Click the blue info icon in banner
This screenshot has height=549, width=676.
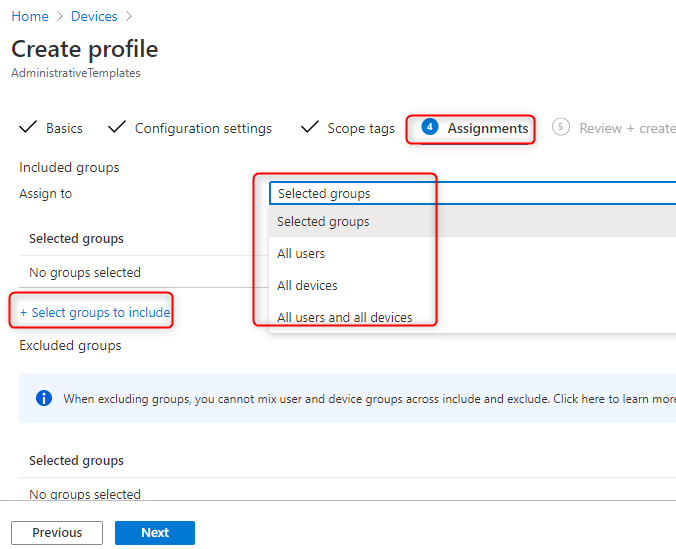pyautogui.click(x=44, y=398)
